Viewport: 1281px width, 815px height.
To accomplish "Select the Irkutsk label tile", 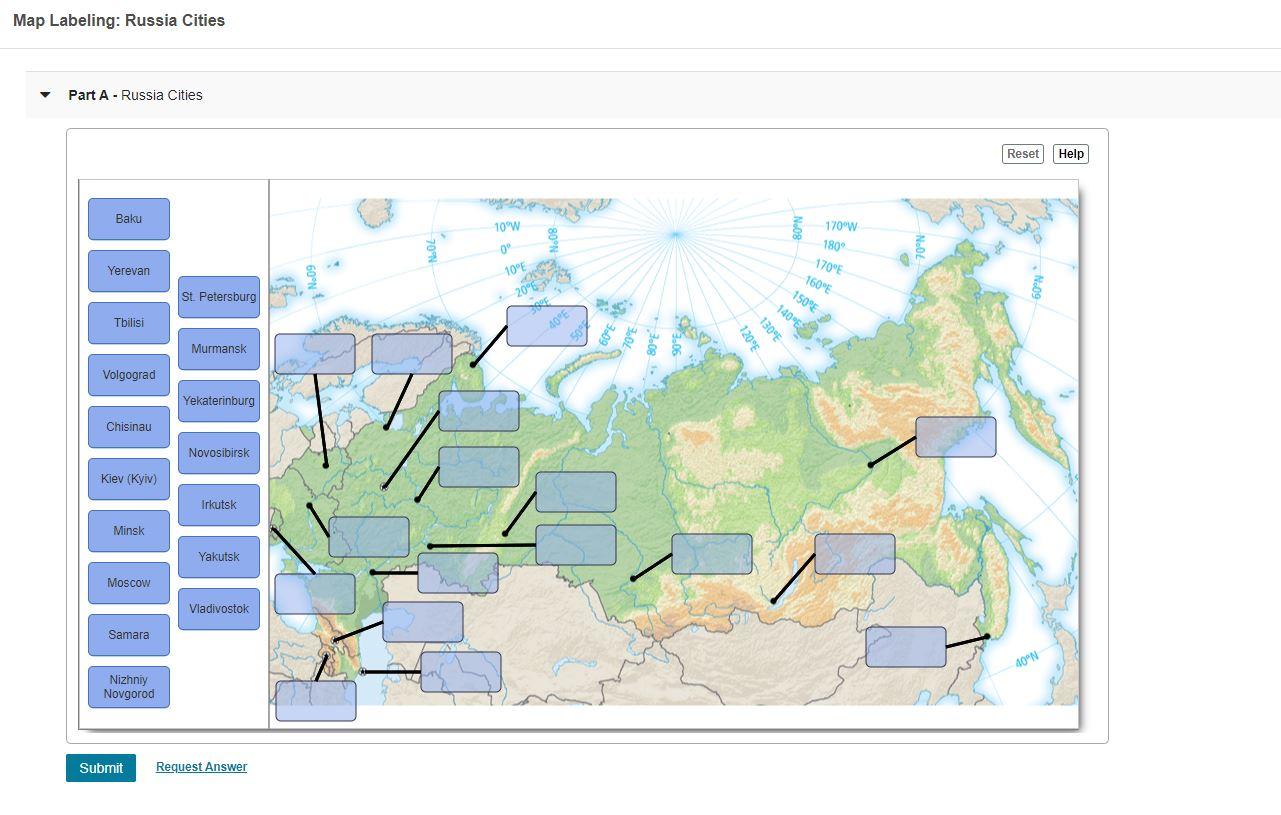I will click(219, 505).
